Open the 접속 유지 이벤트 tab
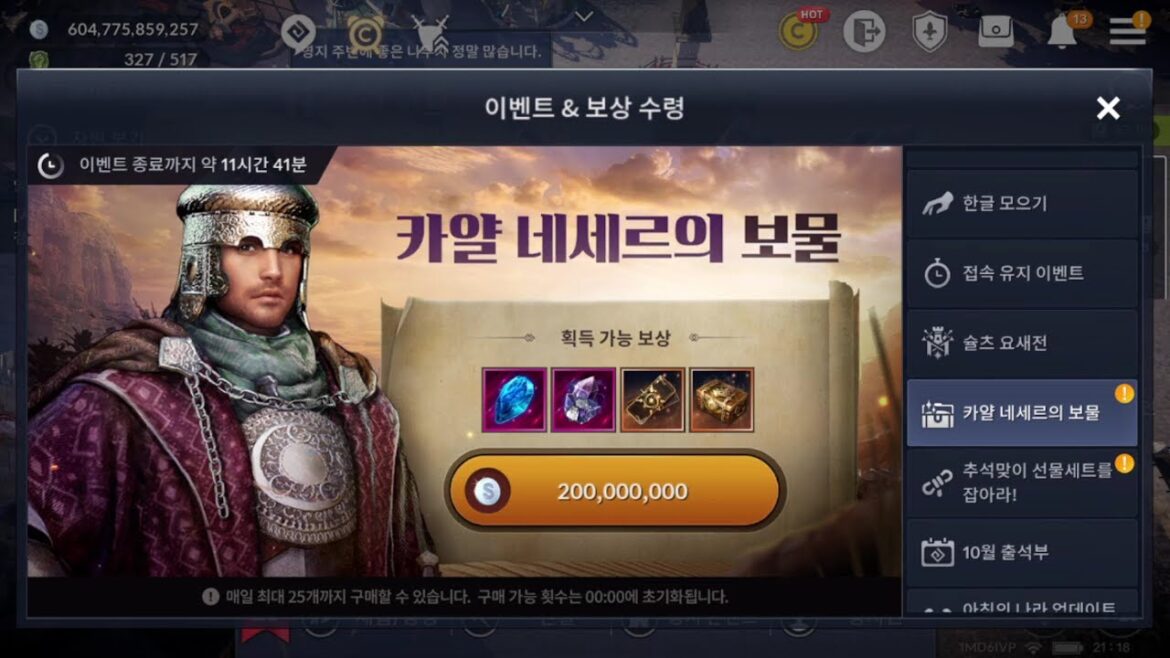This screenshot has height=658, width=1170. pyautogui.click(x=1022, y=273)
